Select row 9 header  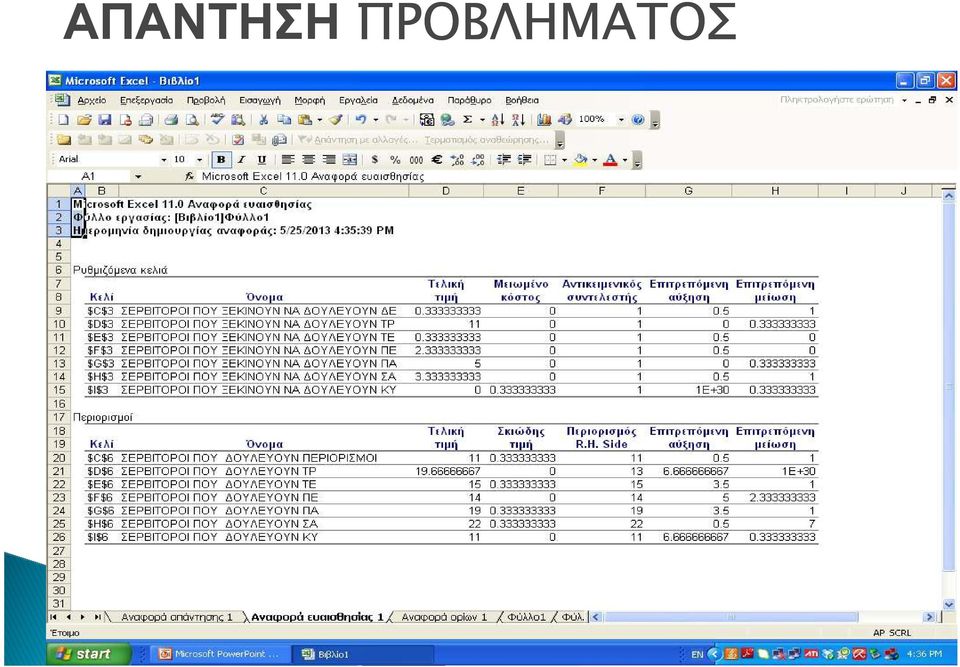pyautogui.click(x=59, y=311)
